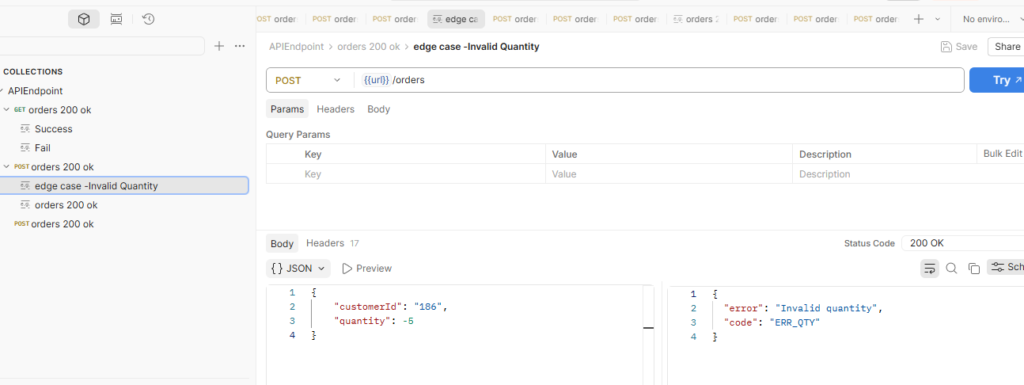Image resolution: width=1024 pixels, height=385 pixels.
Task: Click the "error": "Invalid quantity" line
Action: (803, 308)
